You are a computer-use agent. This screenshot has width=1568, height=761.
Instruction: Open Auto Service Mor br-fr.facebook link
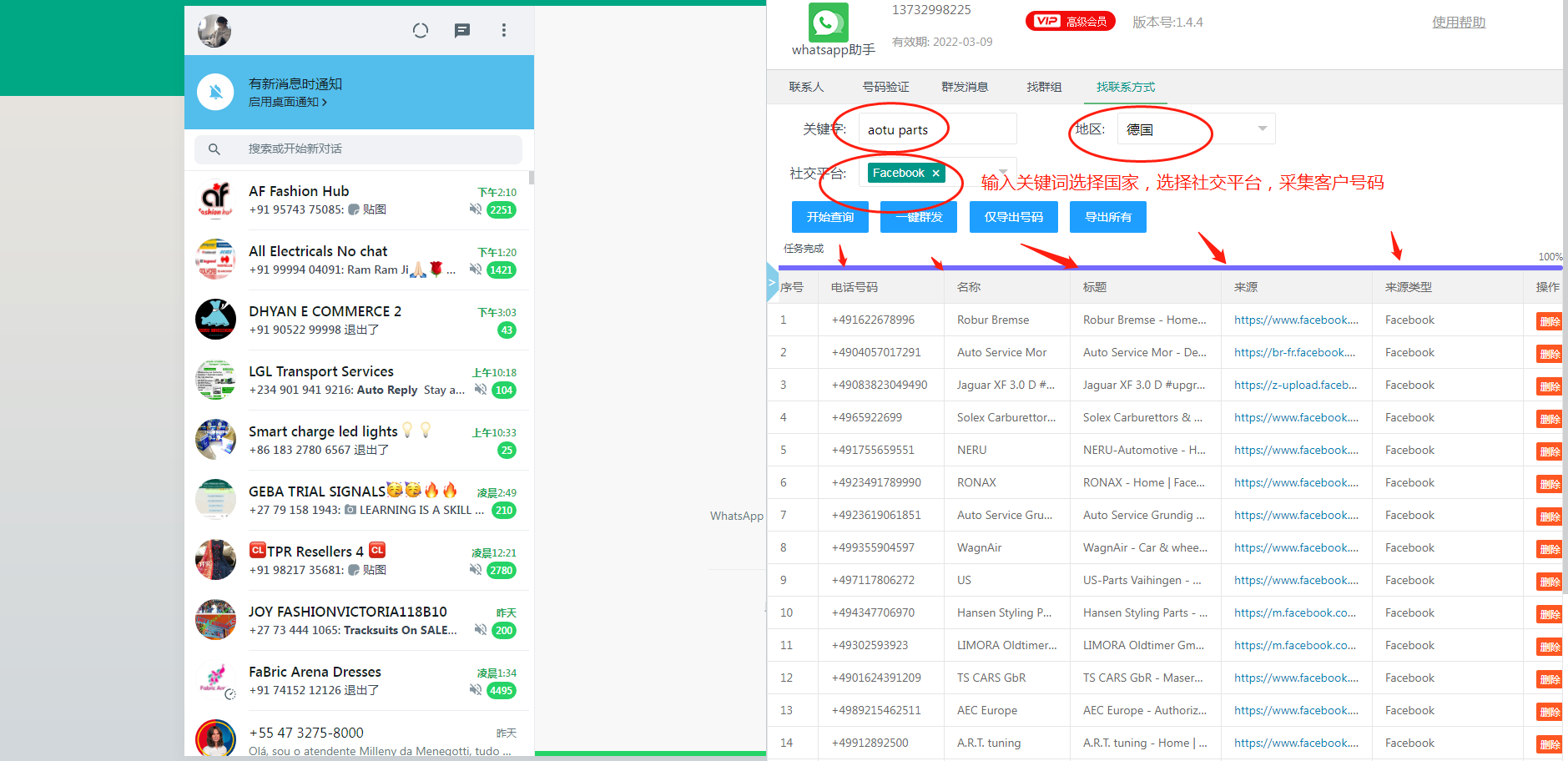(1294, 352)
